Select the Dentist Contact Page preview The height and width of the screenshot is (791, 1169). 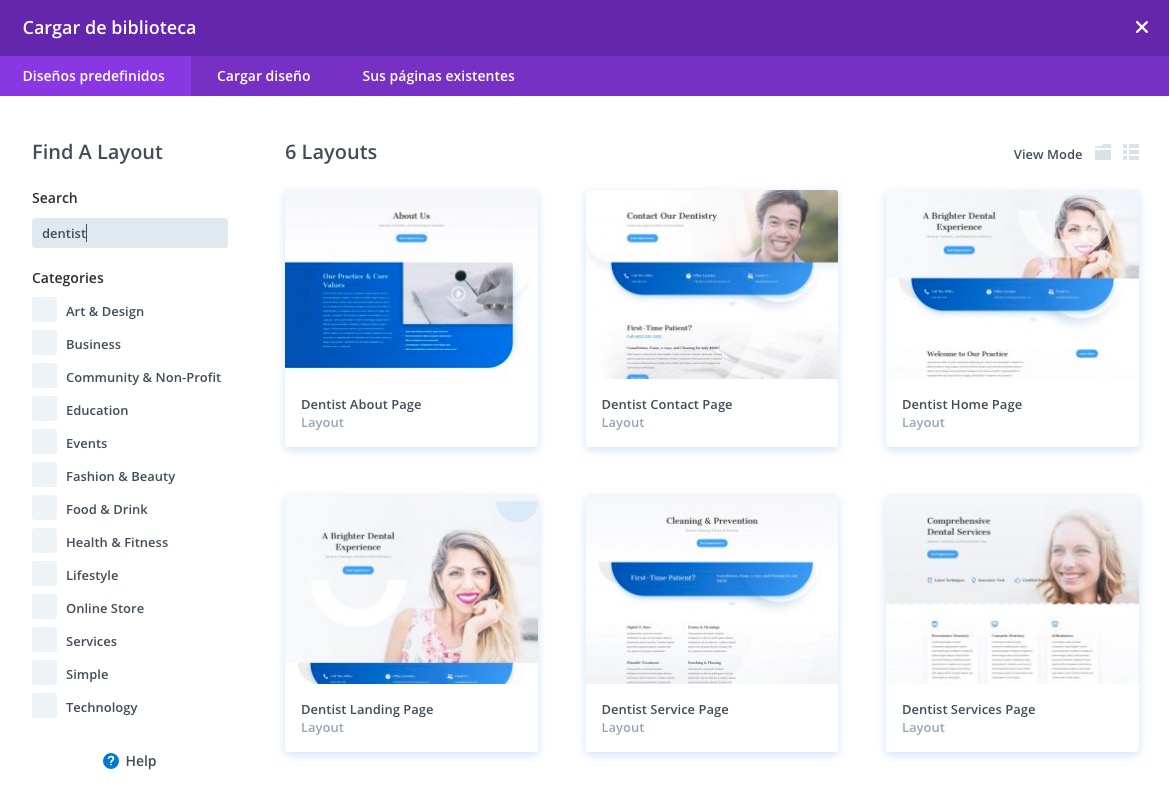pos(711,284)
